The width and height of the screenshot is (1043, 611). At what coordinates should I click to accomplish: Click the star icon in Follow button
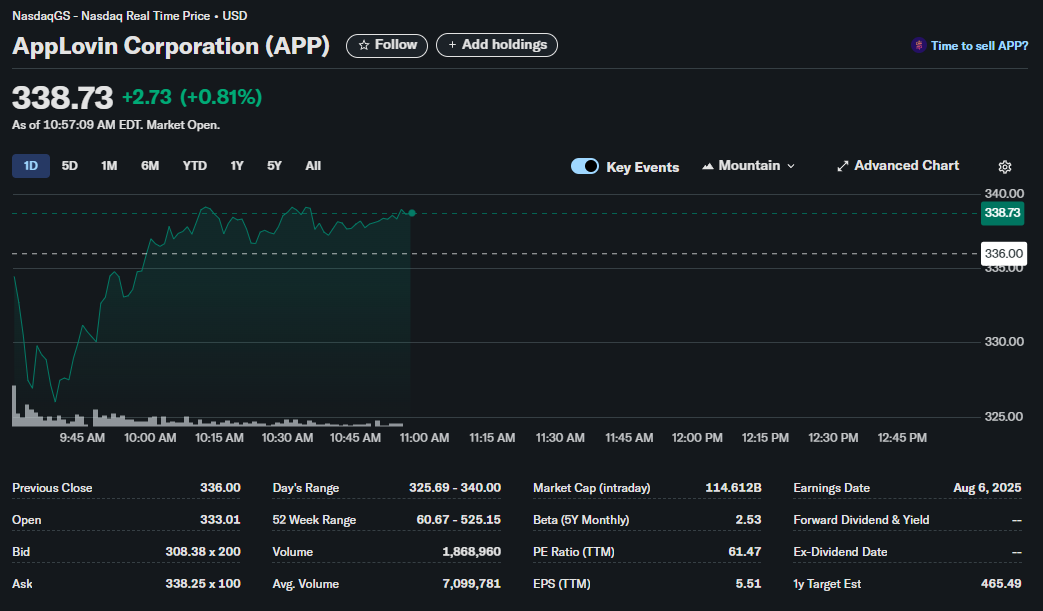point(364,45)
